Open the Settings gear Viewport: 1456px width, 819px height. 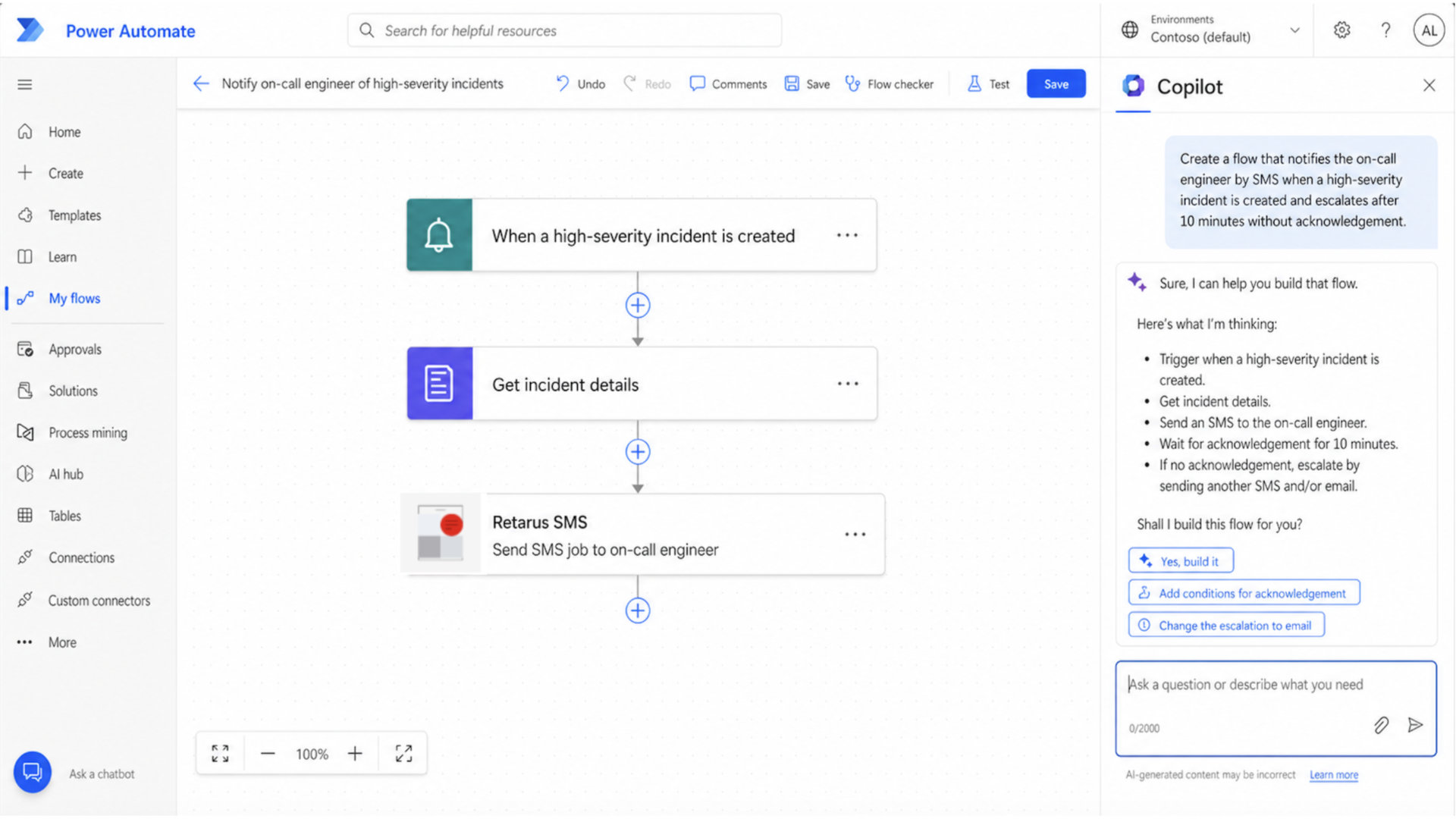pos(1341,30)
